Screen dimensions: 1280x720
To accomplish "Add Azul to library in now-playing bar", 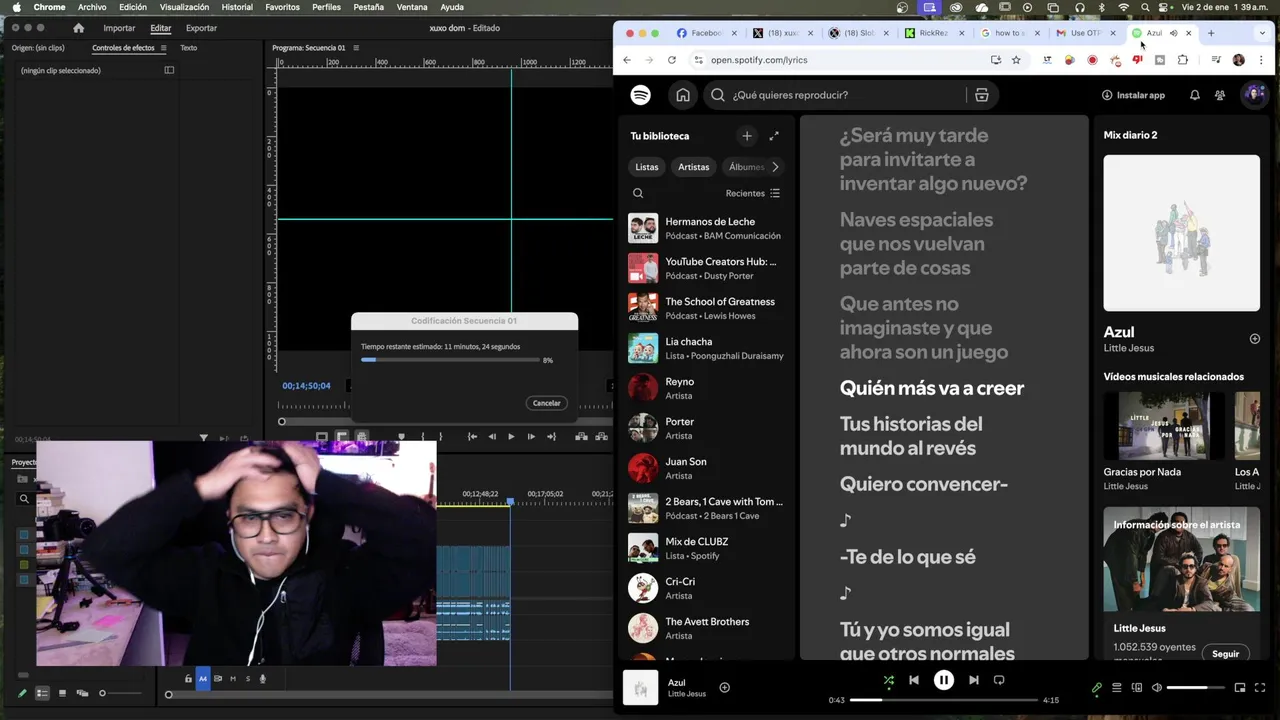I will point(725,687).
